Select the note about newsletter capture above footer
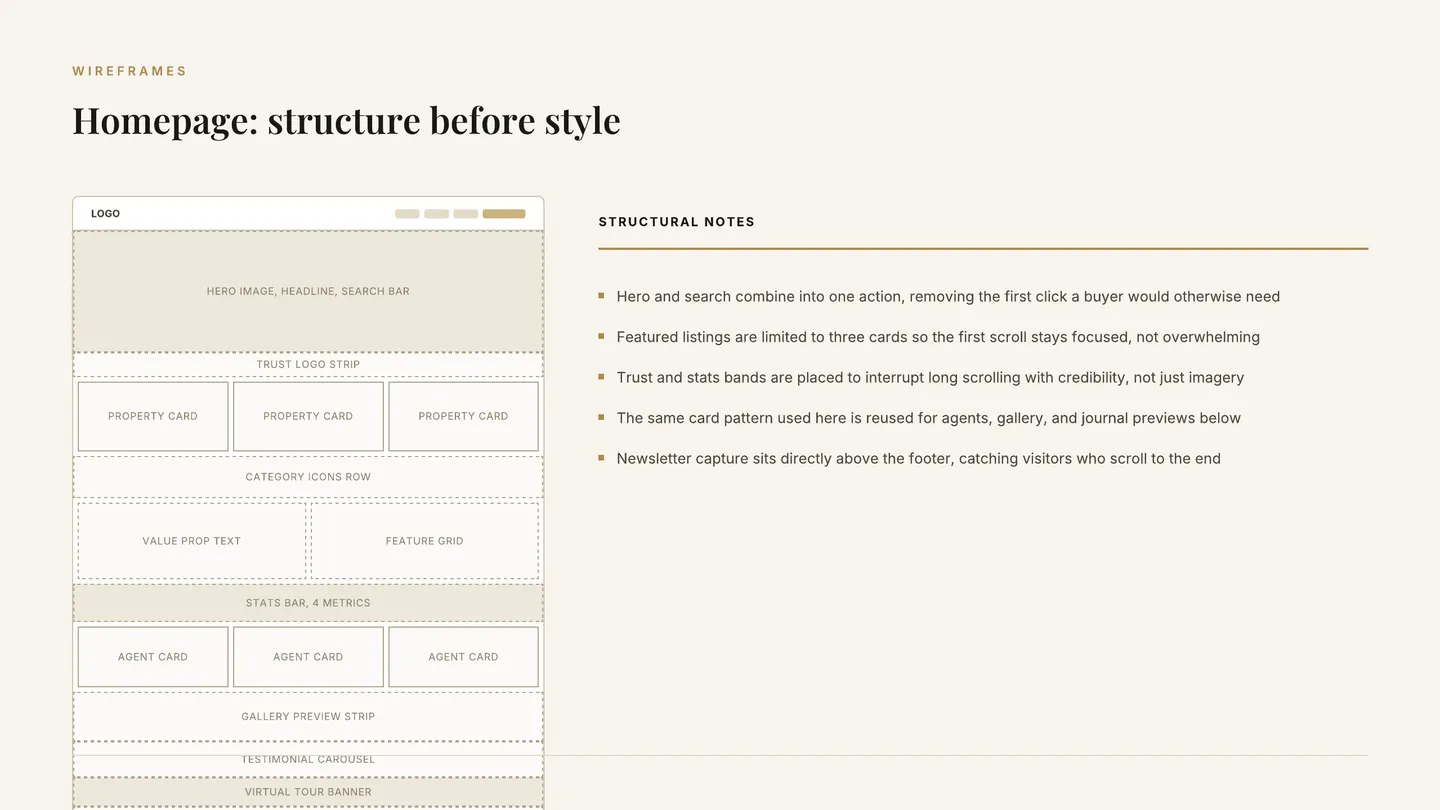 pos(918,458)
